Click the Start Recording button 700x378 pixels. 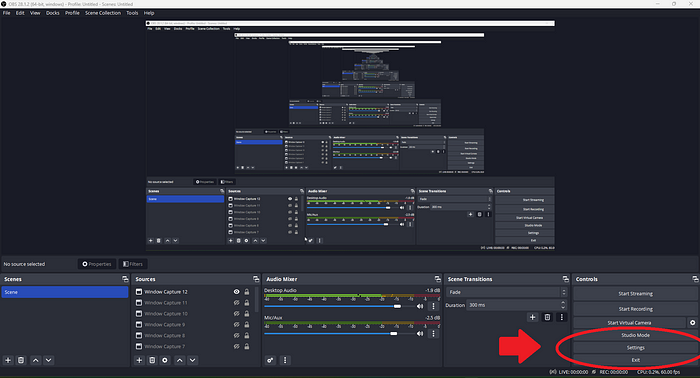point(635,309)
